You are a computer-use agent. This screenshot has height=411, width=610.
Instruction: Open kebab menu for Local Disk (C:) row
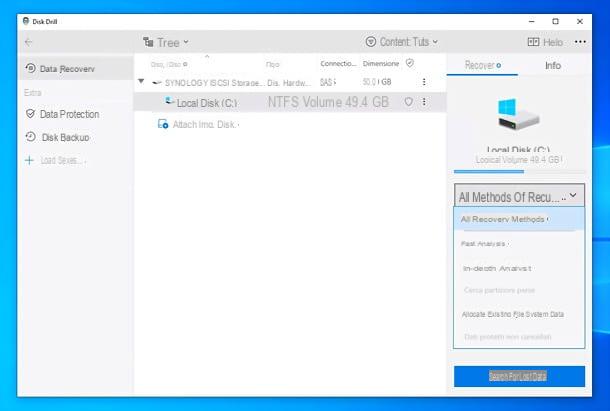click(424, 102)
